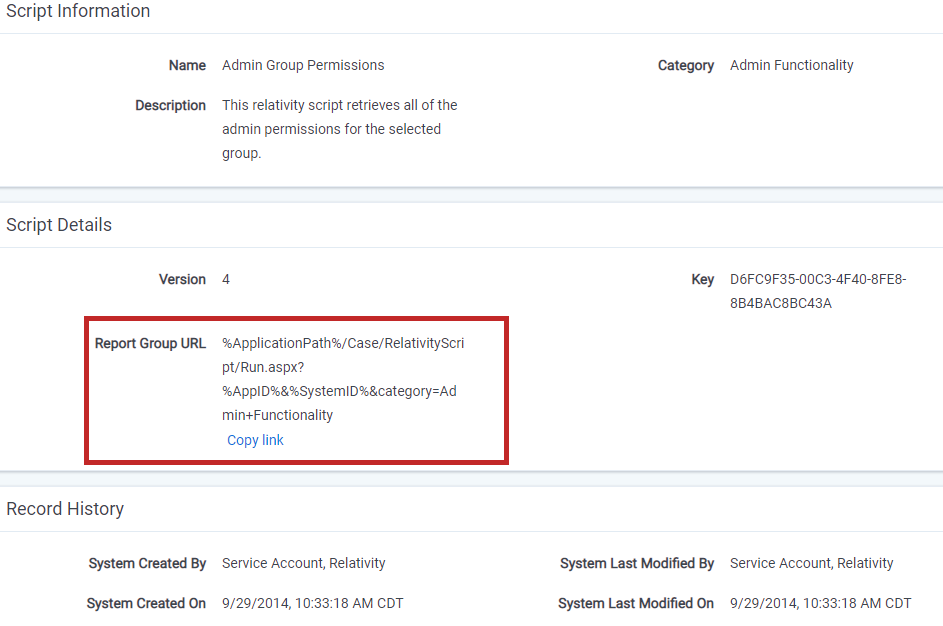Click the Report Group URL label
Image resolution: width=943 pixels, height=626 pixels.
(x=150, y=343)
